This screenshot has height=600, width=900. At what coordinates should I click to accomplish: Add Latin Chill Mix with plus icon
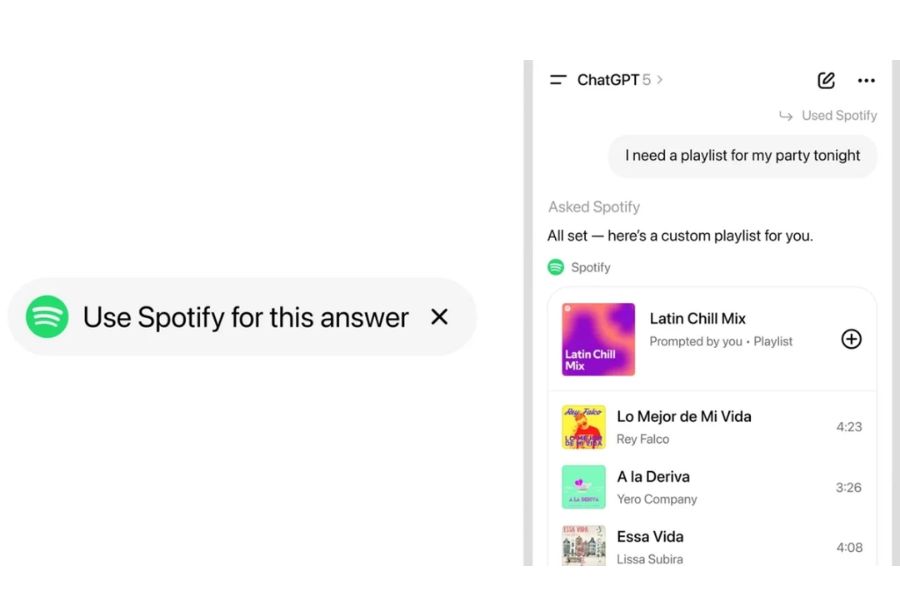851,339
